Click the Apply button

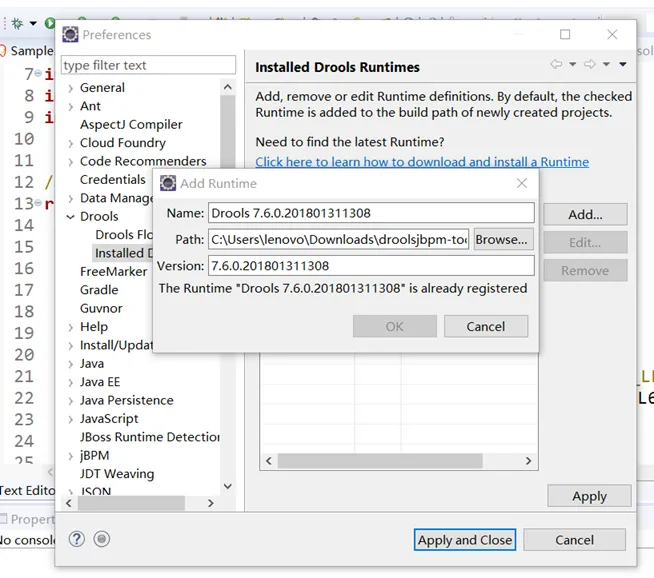coord(589,496)
